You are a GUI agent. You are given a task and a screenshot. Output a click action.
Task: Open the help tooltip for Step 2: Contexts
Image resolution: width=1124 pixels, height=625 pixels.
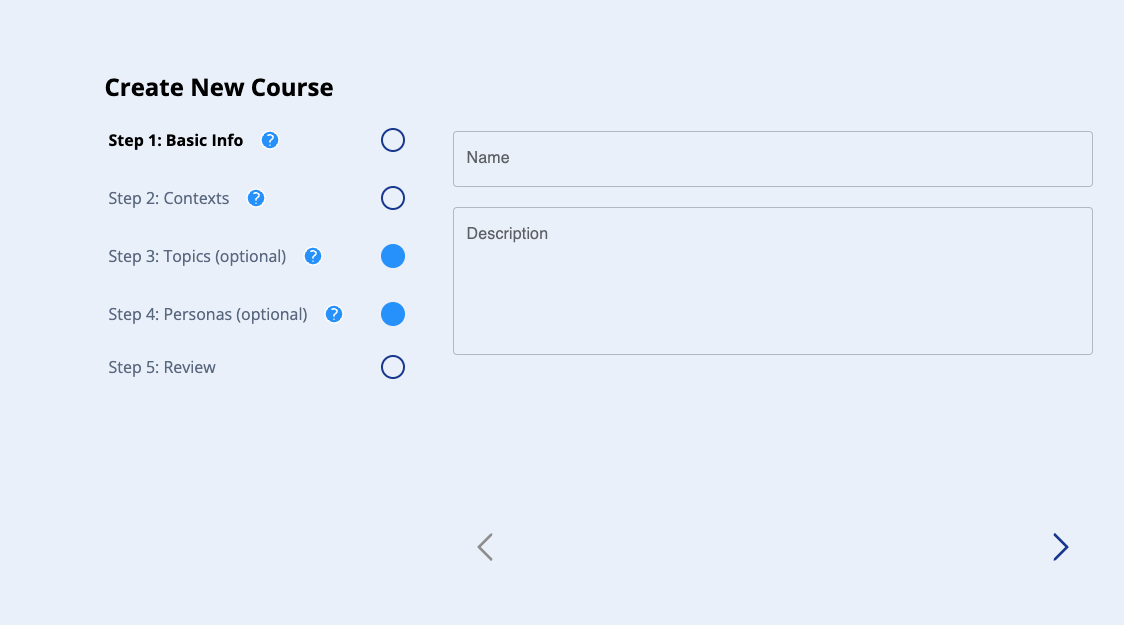click(256, 198)
